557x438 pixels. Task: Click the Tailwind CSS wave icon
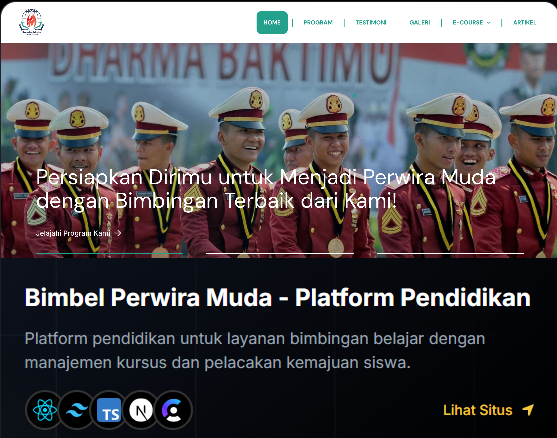[77, 410]
